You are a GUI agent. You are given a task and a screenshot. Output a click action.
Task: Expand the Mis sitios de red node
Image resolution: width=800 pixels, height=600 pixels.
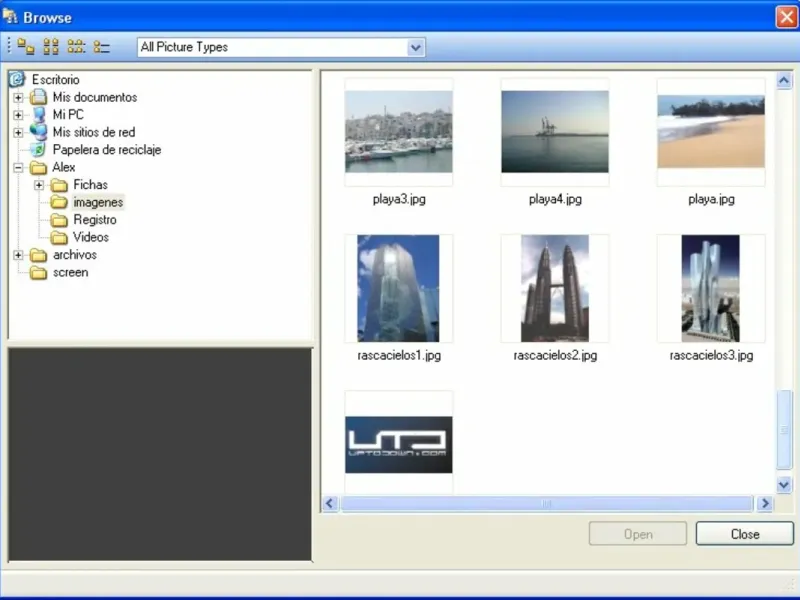point(18,133)
